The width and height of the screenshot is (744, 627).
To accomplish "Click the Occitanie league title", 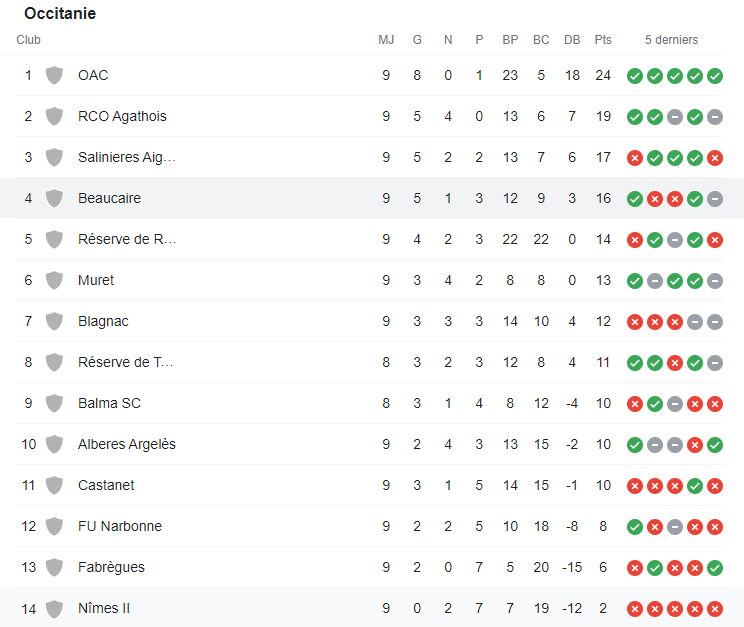I will coord(60,13).
